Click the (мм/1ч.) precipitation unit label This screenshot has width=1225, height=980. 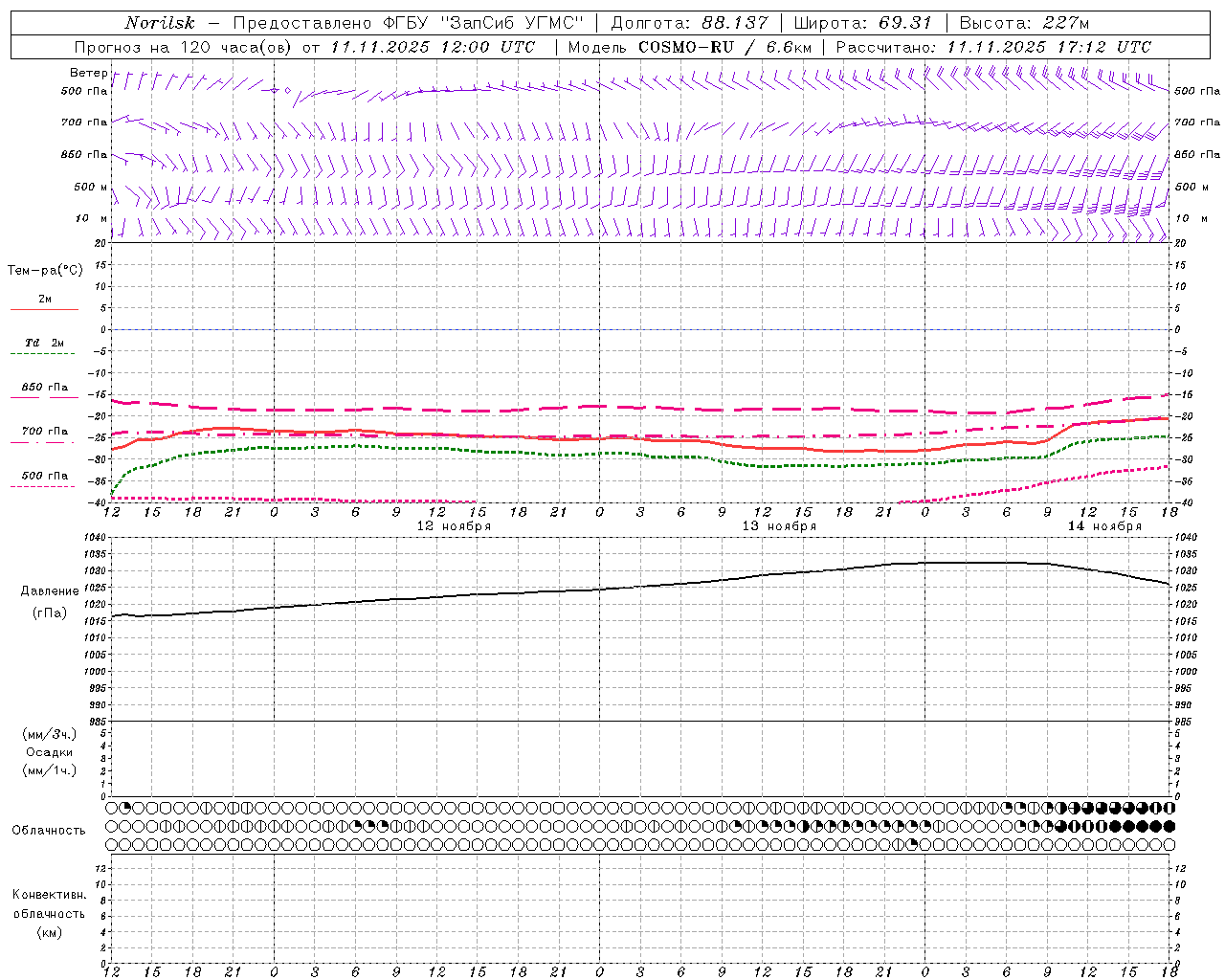tap(49, 770)
